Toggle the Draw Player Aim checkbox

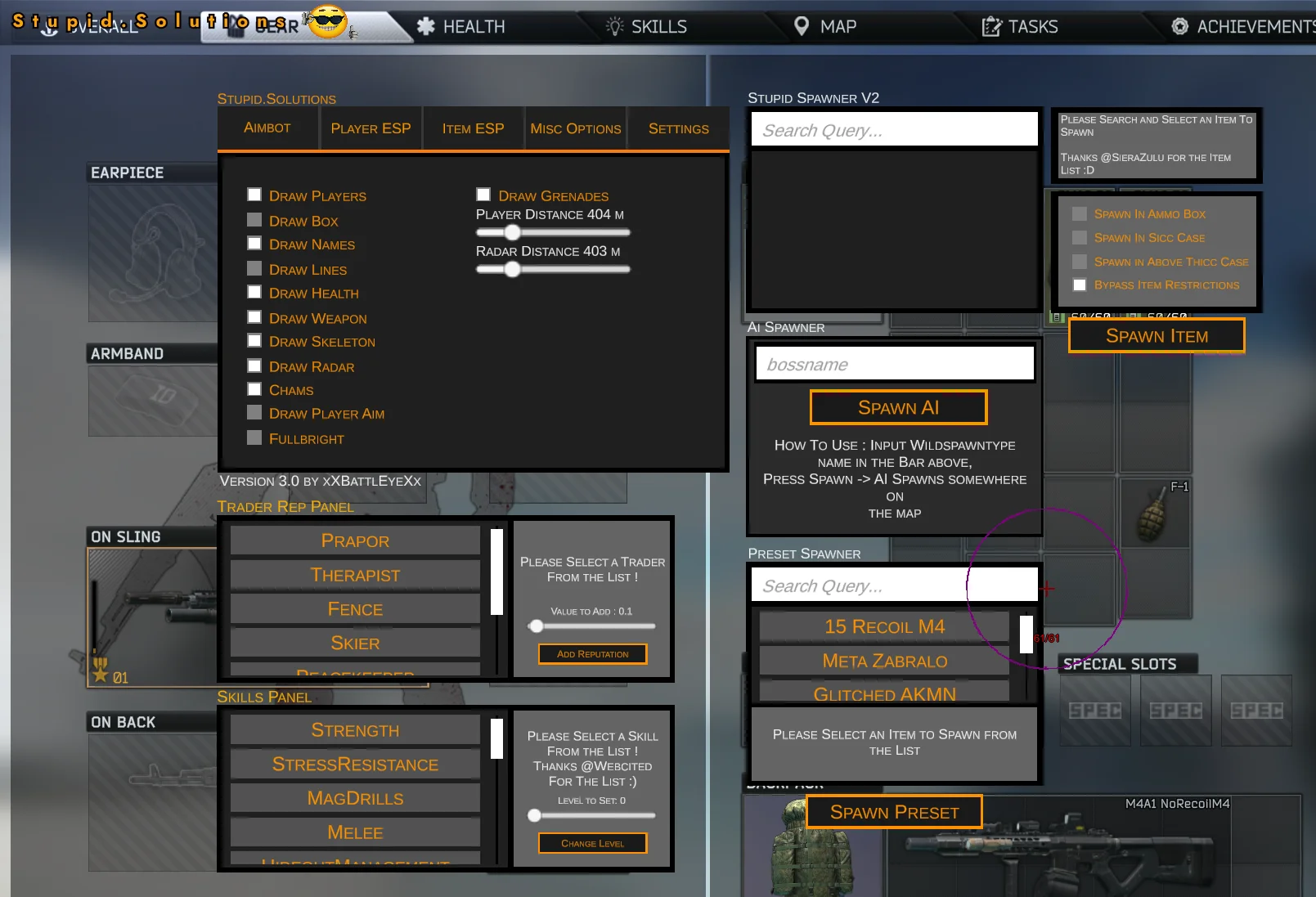(x=254, y=413)
